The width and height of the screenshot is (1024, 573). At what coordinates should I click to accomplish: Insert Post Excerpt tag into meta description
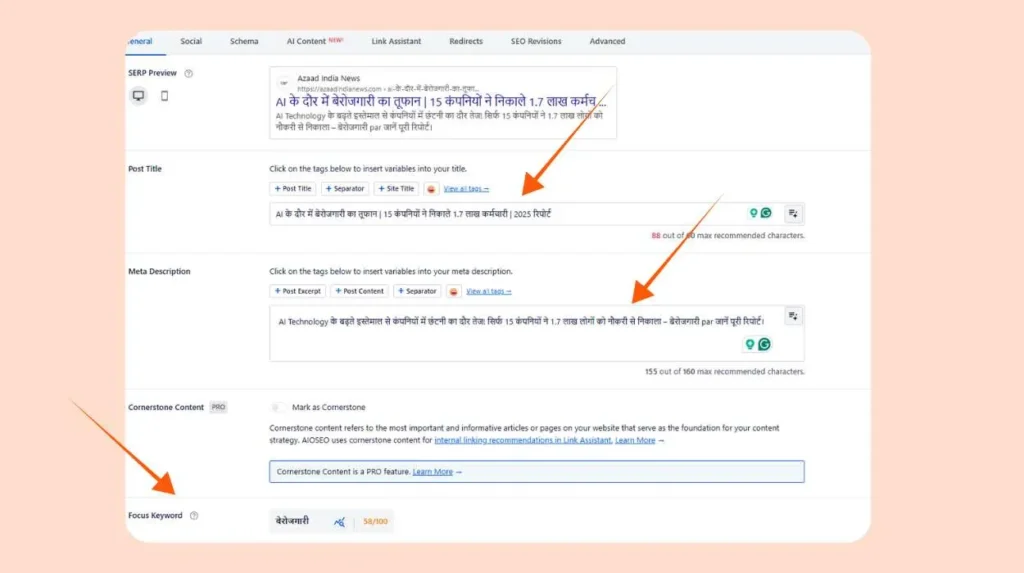coord(298,291)
